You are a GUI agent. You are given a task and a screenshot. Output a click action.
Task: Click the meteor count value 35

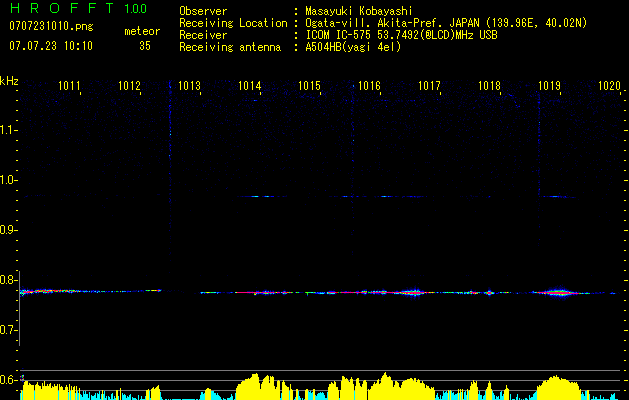pyautogui.click(x=145, y=46)
